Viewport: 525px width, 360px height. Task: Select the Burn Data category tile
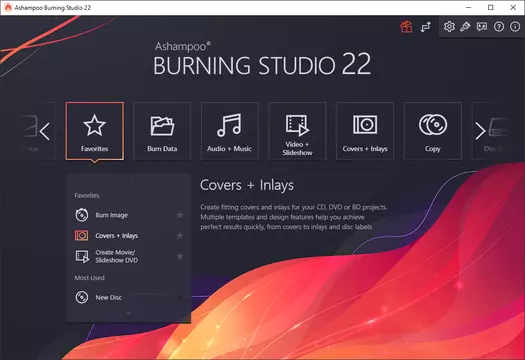162,131
